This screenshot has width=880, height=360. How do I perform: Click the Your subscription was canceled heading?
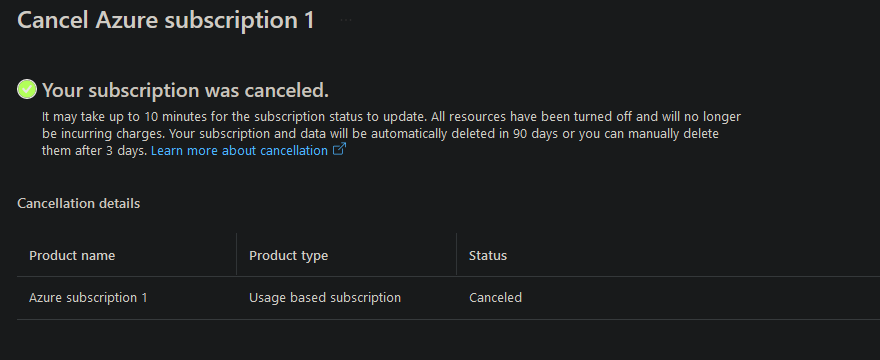click(x=185, y=90)
